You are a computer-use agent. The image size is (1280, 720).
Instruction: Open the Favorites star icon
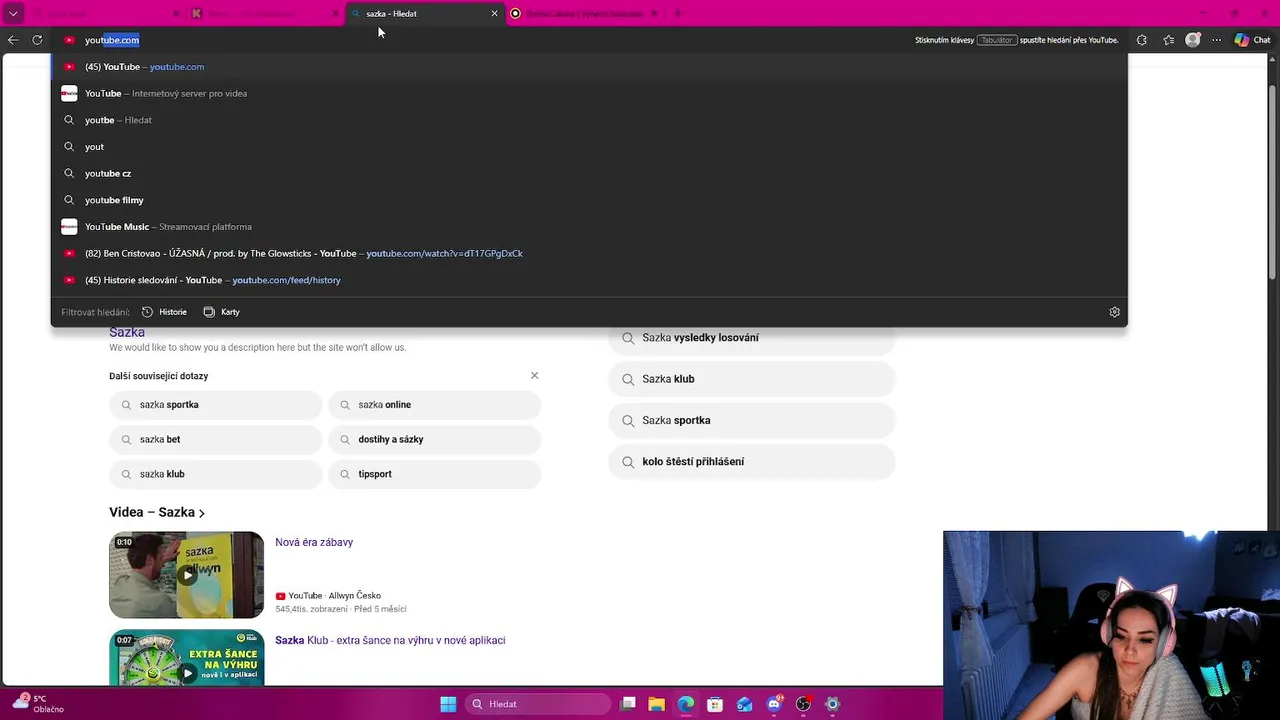(x=1168, y=40)
